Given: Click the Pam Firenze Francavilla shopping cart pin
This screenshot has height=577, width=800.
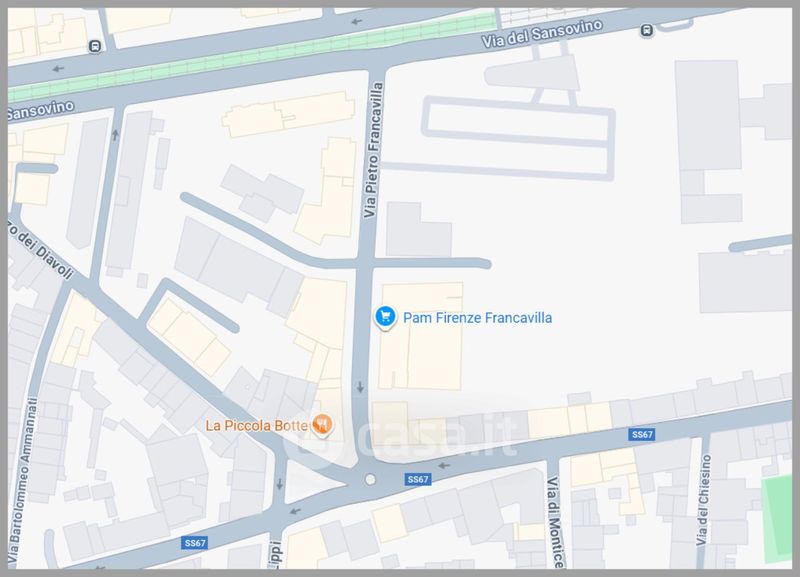Looking at the screenshot, I should pos(385,318).
